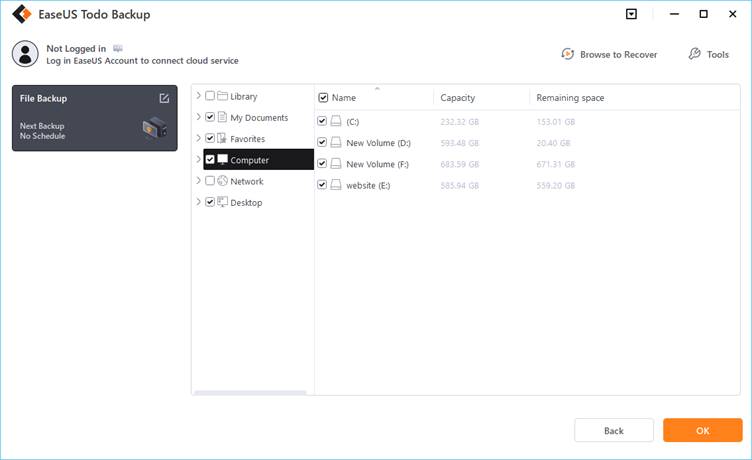Click the 671.31 GB remaining space value

point(555,164)
